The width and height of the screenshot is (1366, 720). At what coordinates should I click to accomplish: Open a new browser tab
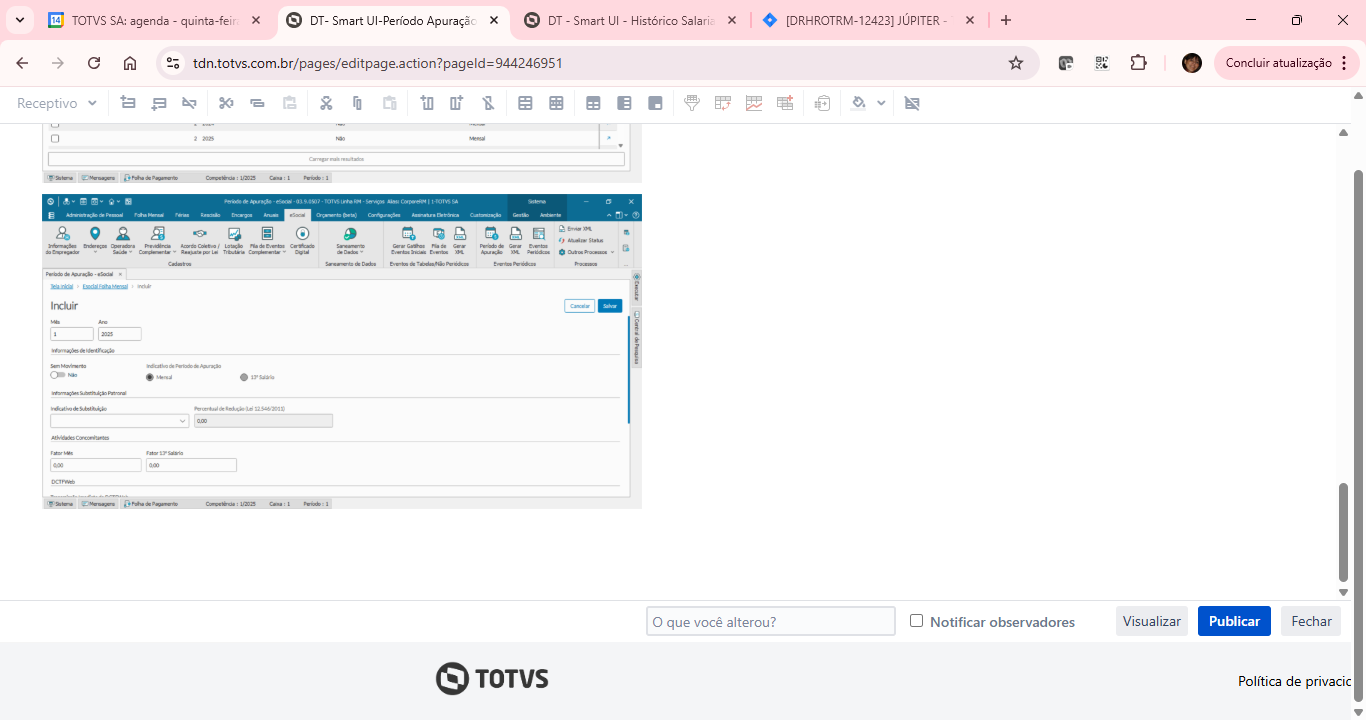point(1006,20)
